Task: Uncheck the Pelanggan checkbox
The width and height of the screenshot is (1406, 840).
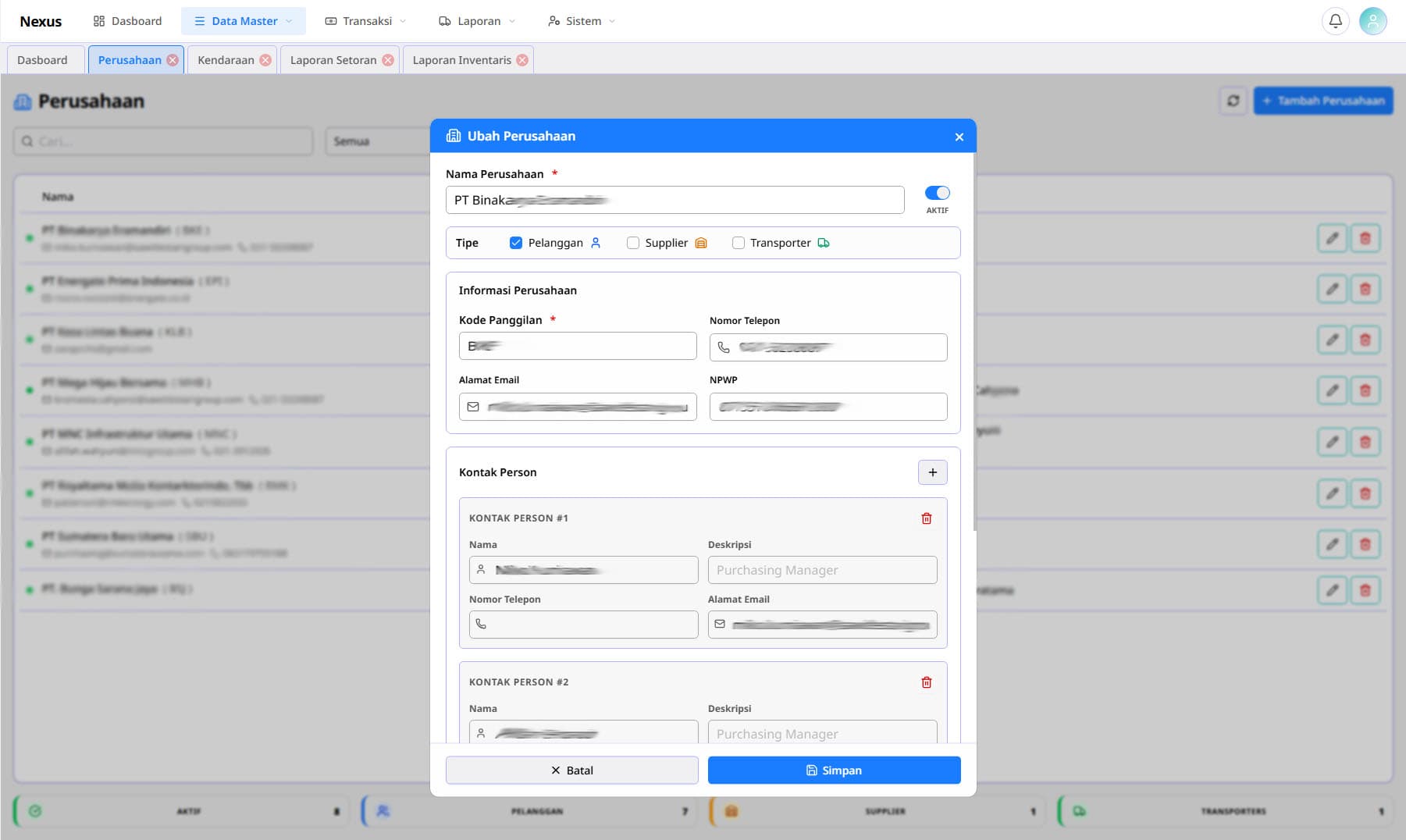Action: click(x=515, y=243)
